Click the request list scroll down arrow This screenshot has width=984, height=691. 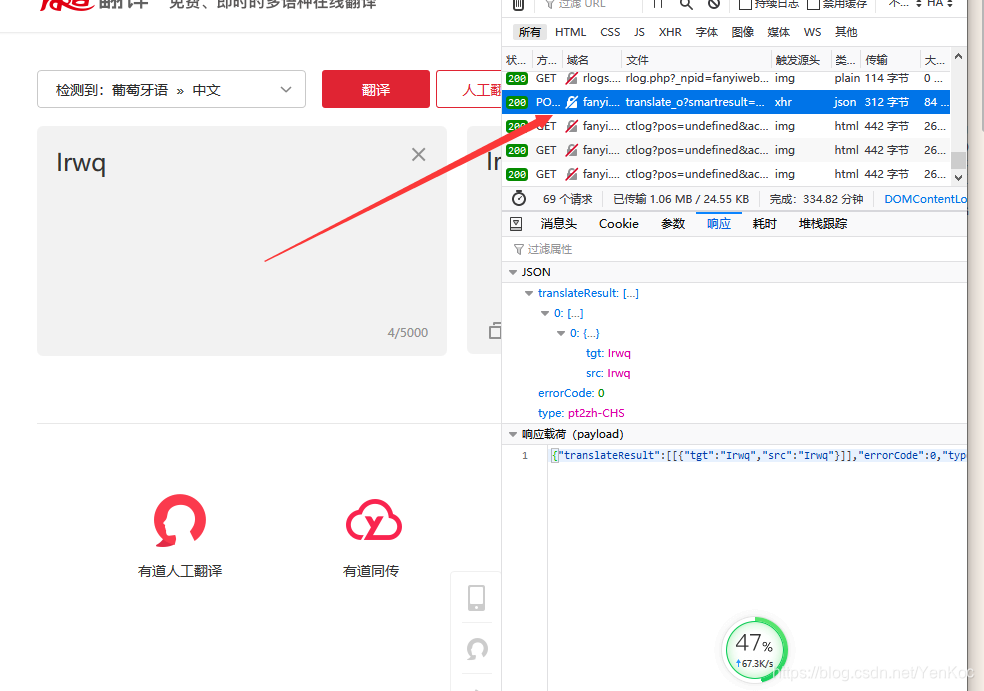point(958,178)
